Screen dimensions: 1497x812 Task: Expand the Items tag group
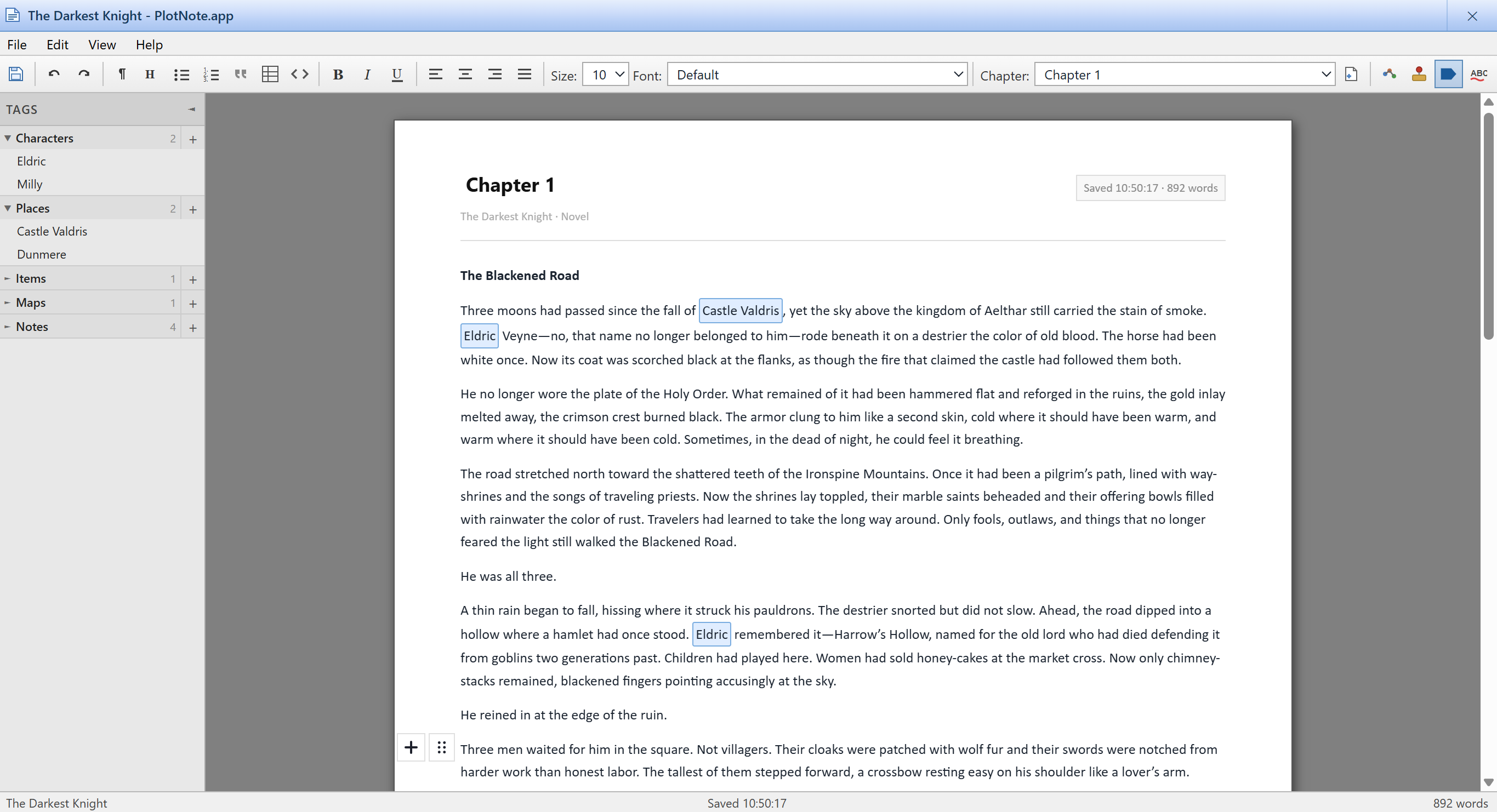click(x=8, y=279)
